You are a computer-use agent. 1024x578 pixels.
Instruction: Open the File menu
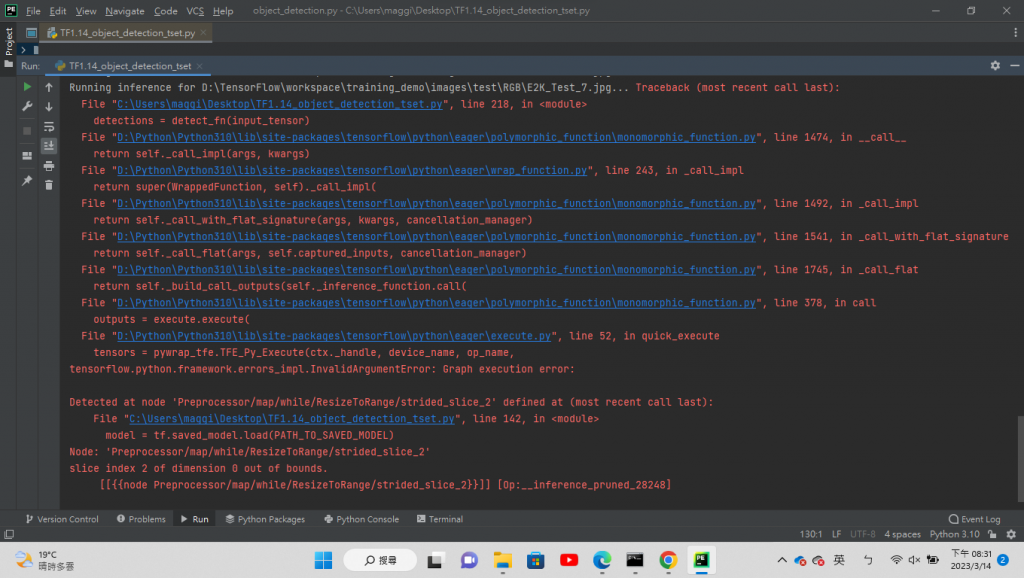pos(33,11)
